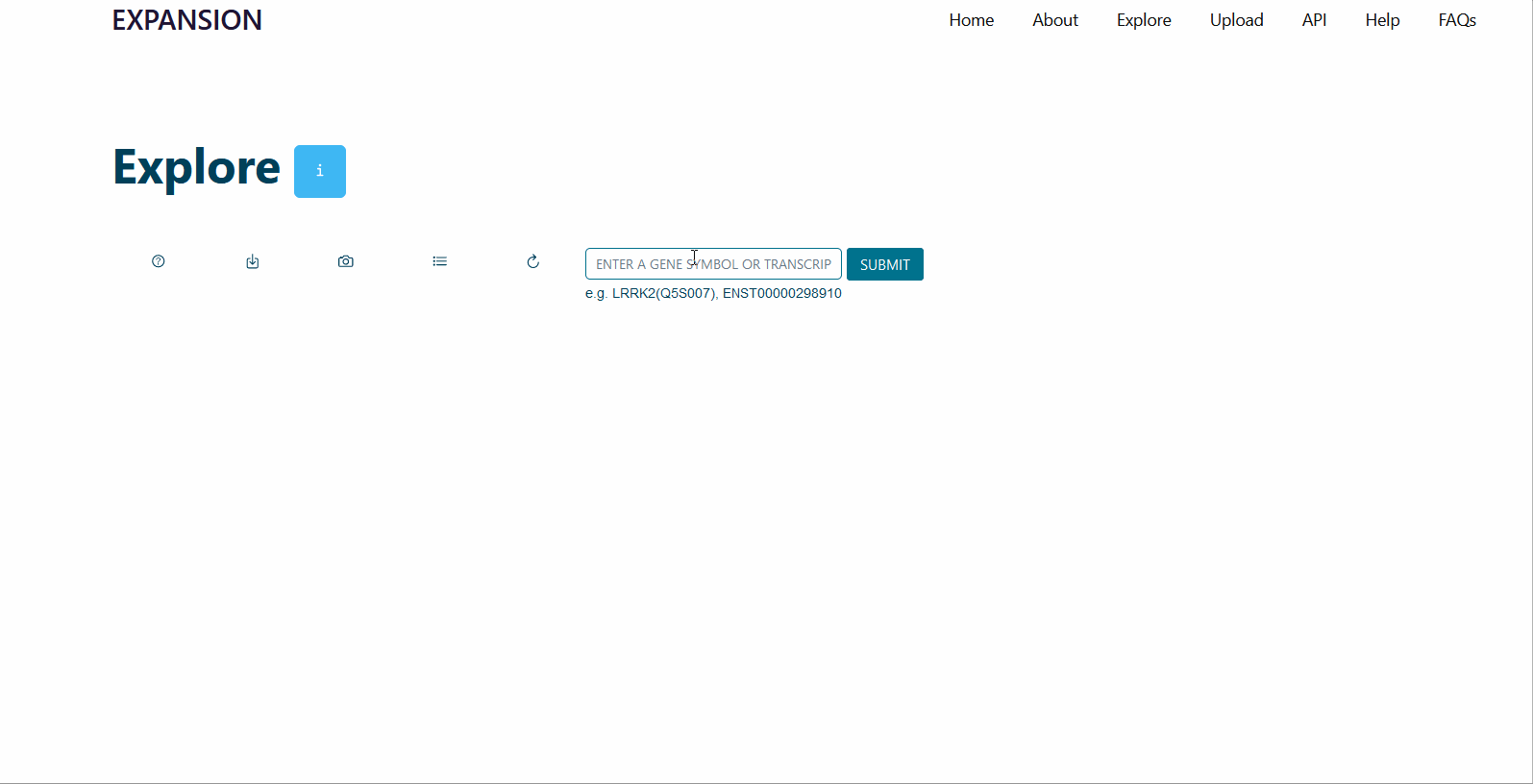Click the LRRK2(Q5S007) example text
This screenshot has width=1533, height=784.
click(x=663, y=293)
